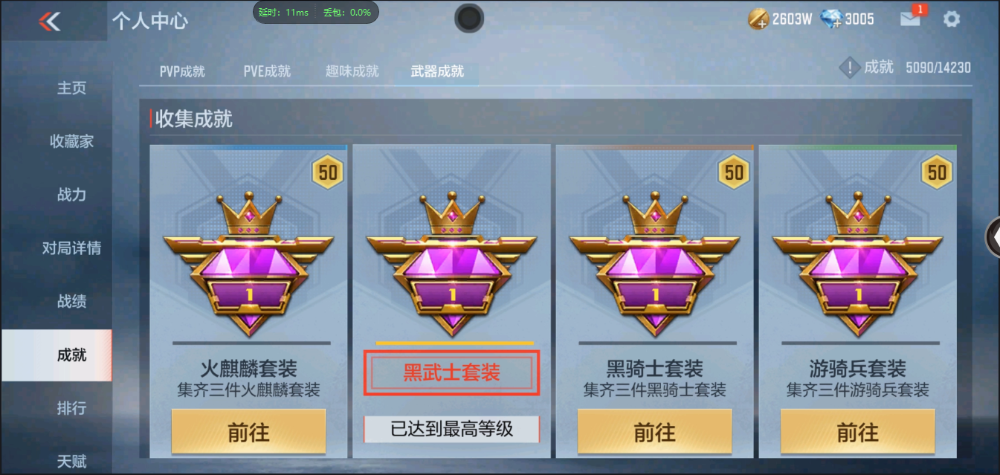Tap the gold coin add icon
The width and height of the screenshot is (1000, 475).
(x=758, y=19)
